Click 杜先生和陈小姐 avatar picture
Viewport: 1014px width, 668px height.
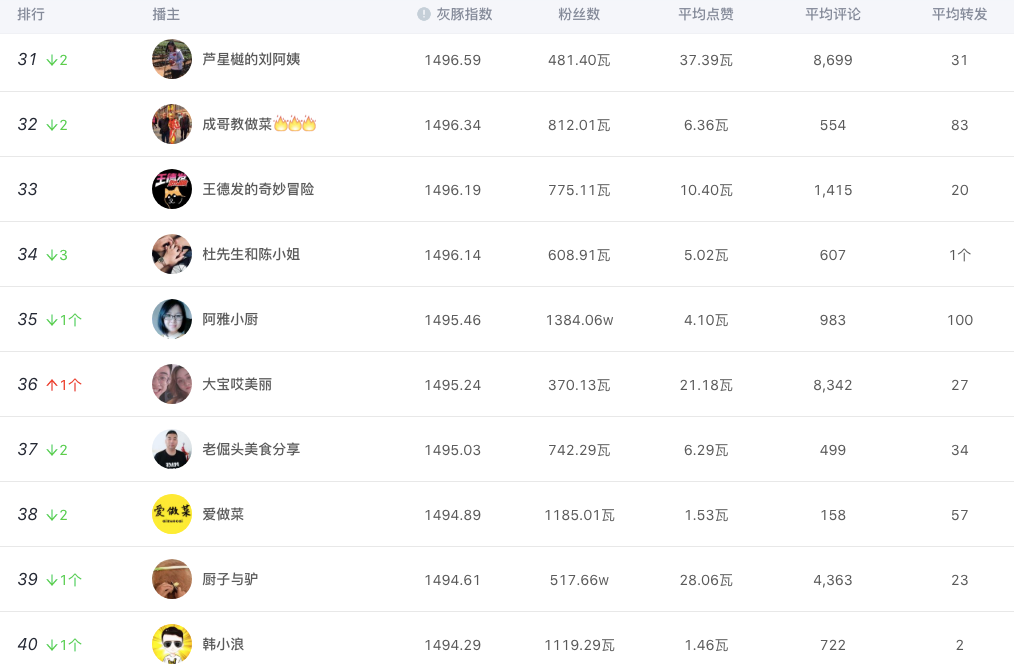click(172, 254)
